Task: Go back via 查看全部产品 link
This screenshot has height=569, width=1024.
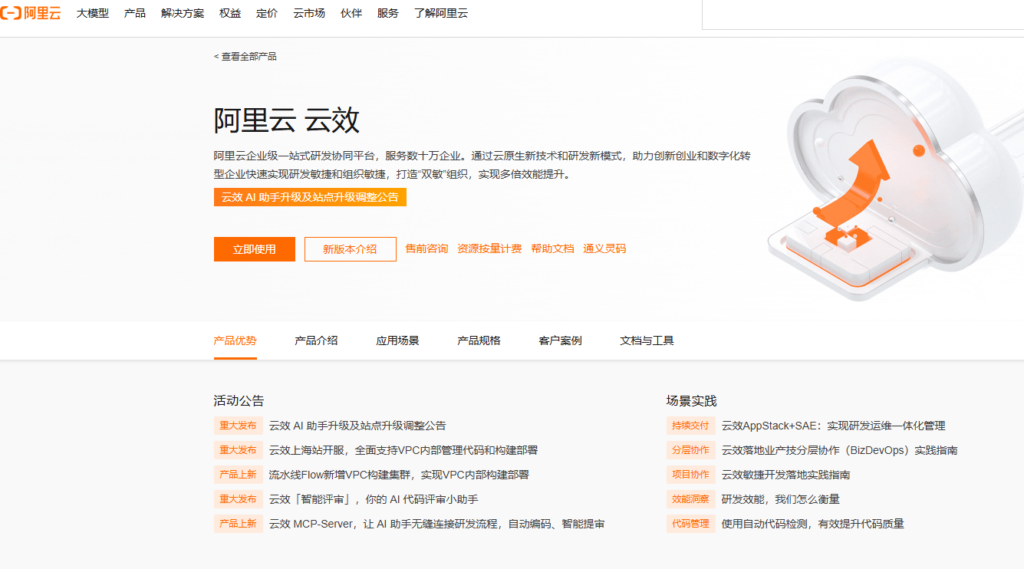Action: click(245, 56)
